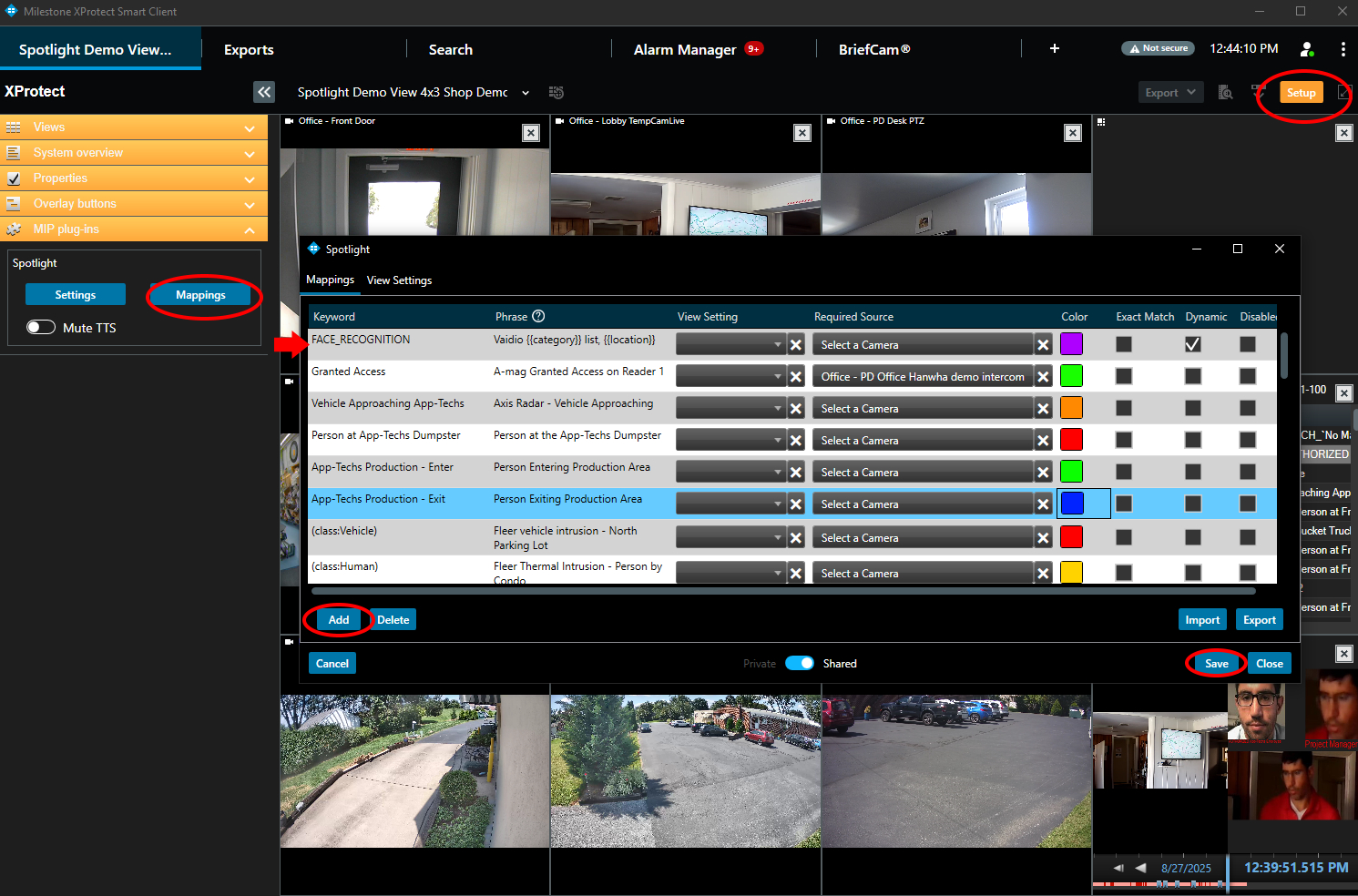This screenshot has height=896, width=1358.
Task: Open the view selector dropdown
Action: tap(526, 93)
